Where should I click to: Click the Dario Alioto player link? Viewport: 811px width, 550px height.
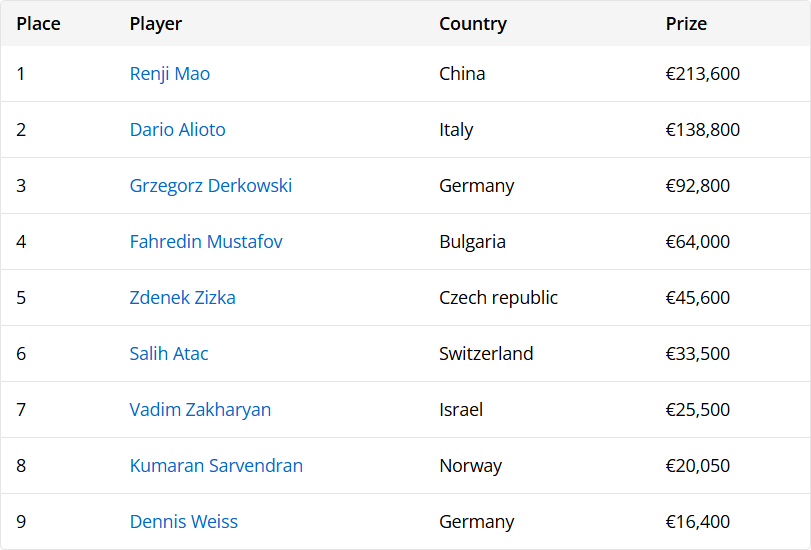177,130
